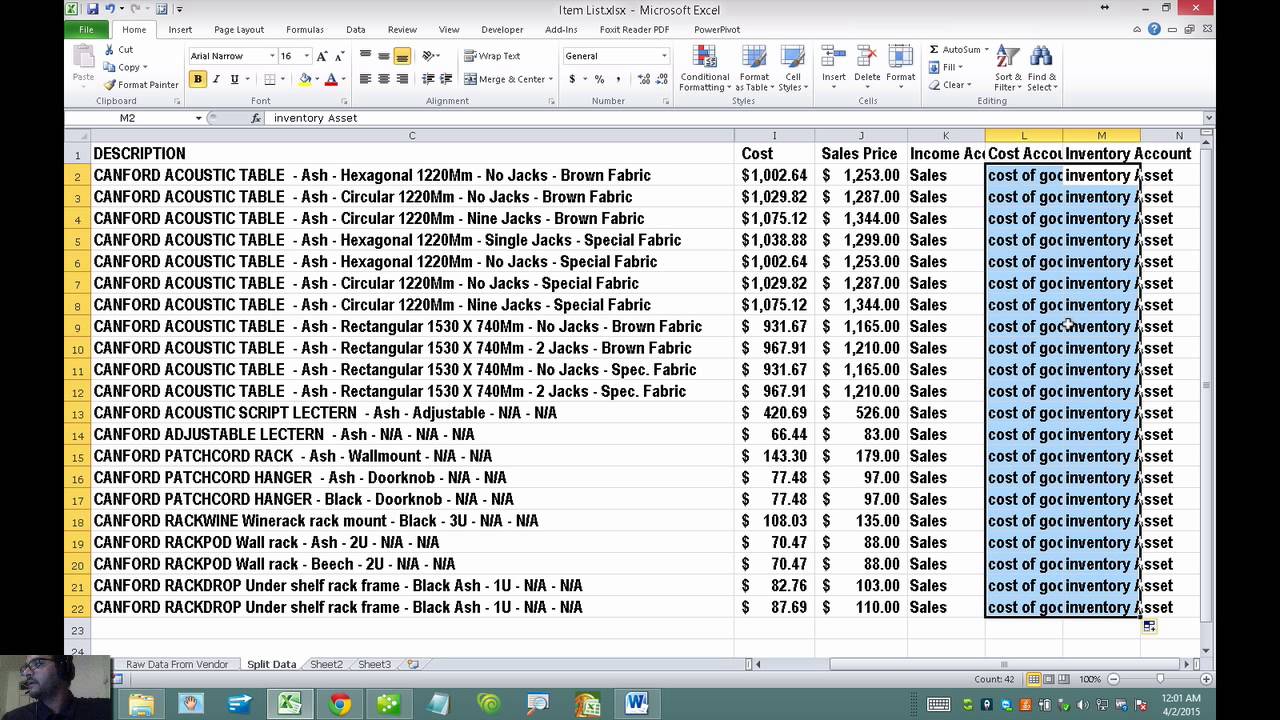Select the row 13 header
The image size is (1280, 720).
tap(77, 413)
